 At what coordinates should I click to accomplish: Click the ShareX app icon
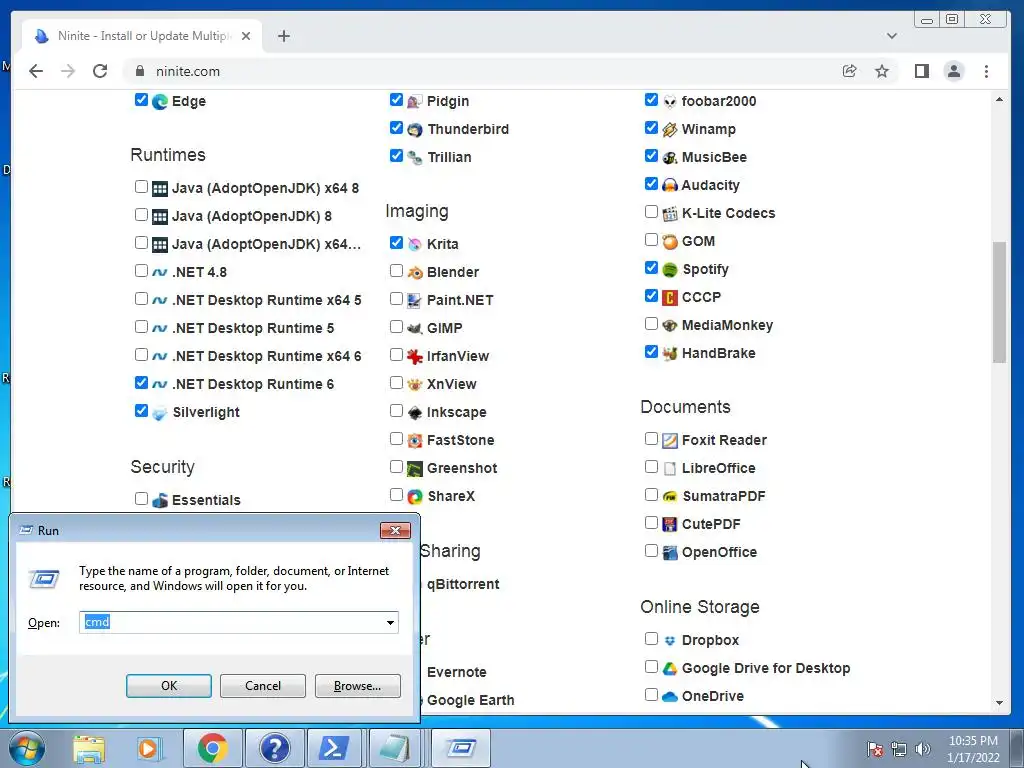pyautogui.click(x=415, y=497)
